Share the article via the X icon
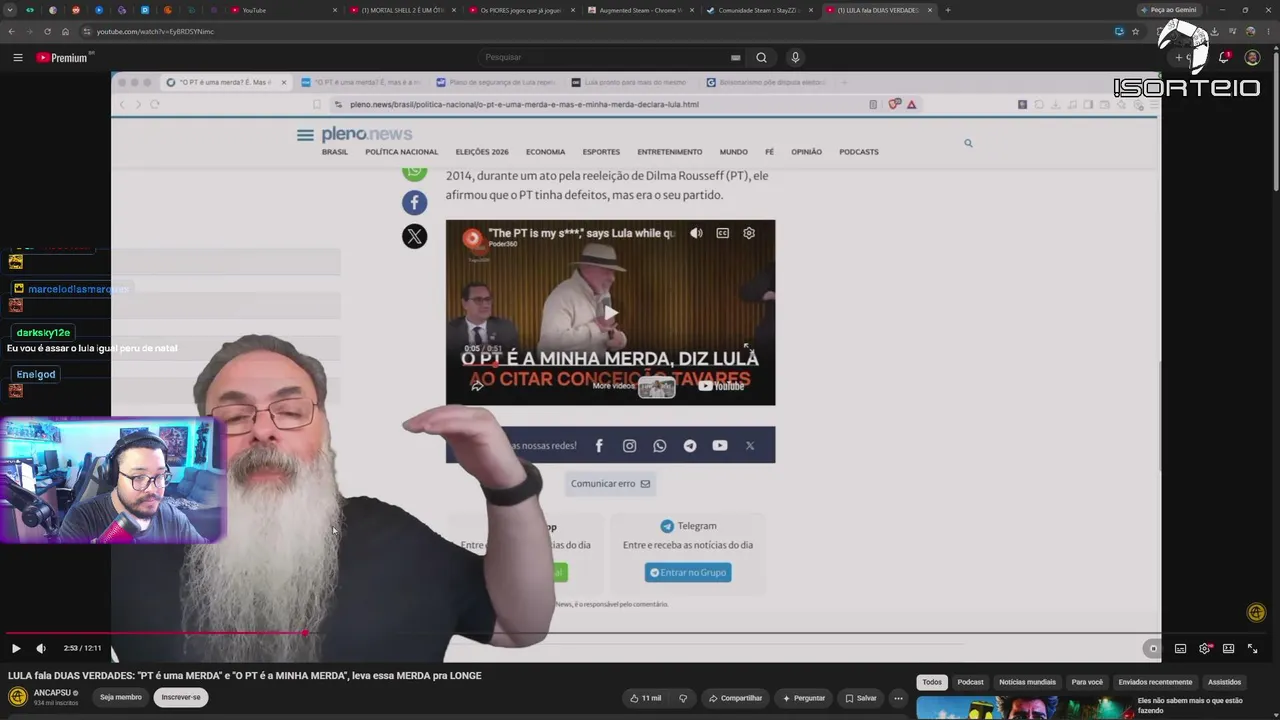The height and width of the screenshot is (720, 1280). [414, 236]
